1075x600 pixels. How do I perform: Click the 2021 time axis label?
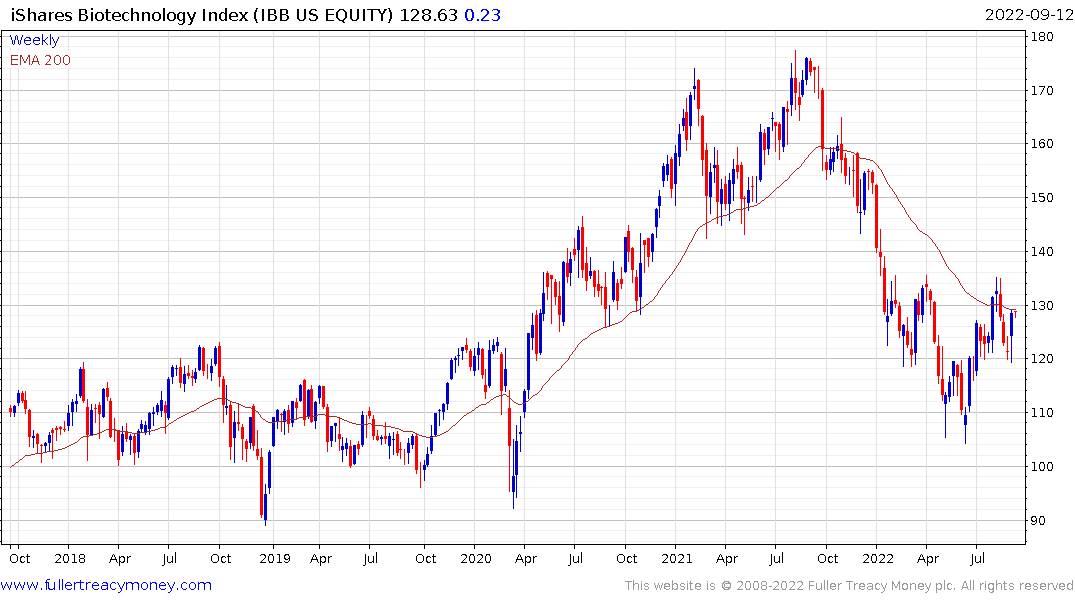677,558
